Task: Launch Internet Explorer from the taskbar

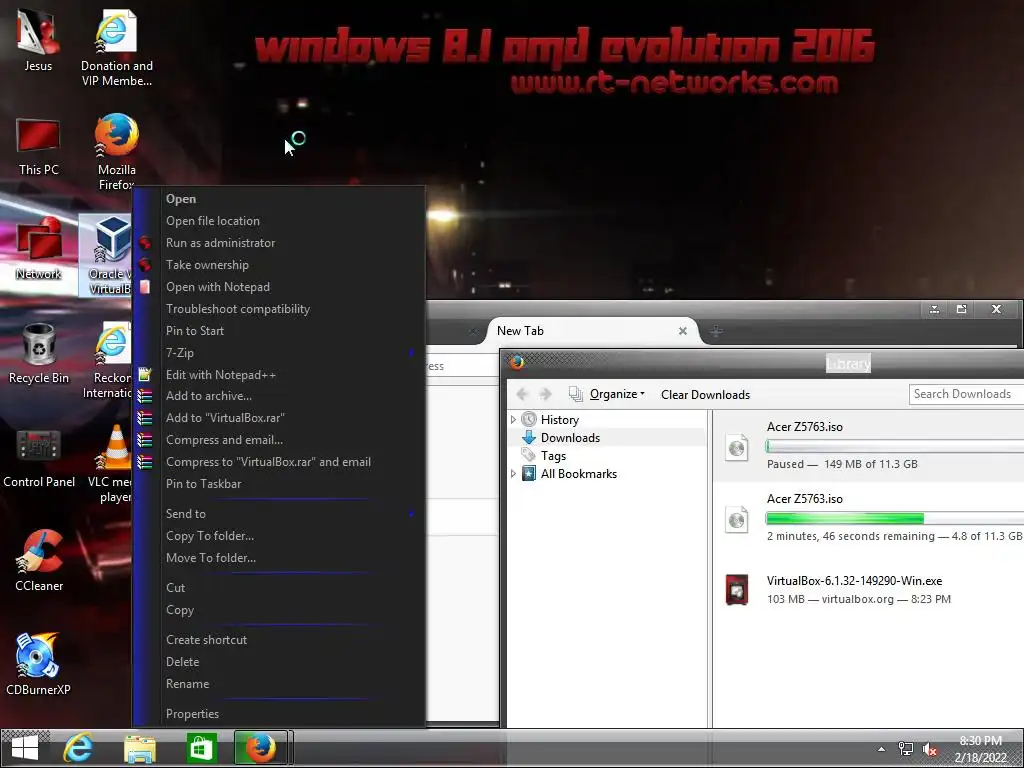Action: click(77, 748)
